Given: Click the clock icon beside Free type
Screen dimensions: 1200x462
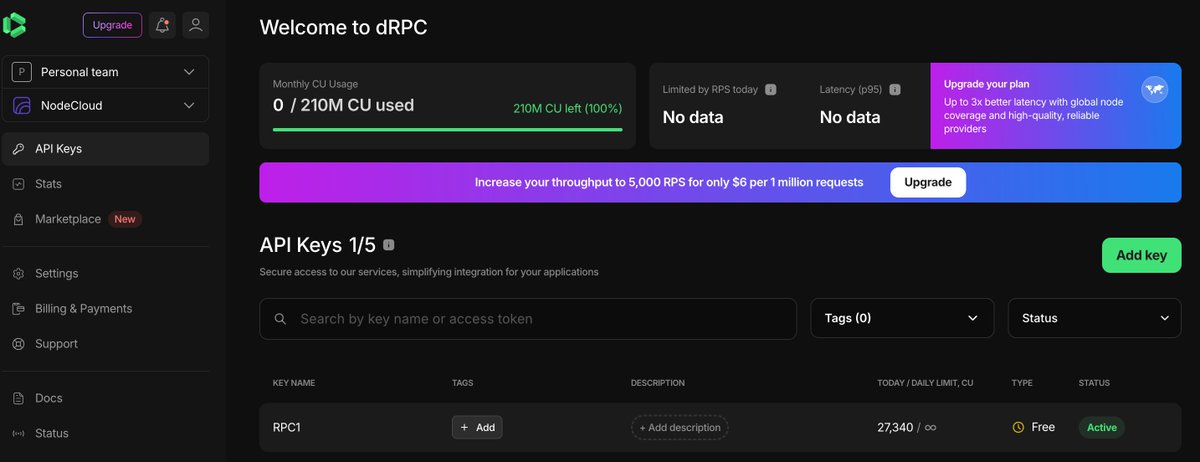Looking at the screenshot, I should [x=1018, y=427].
